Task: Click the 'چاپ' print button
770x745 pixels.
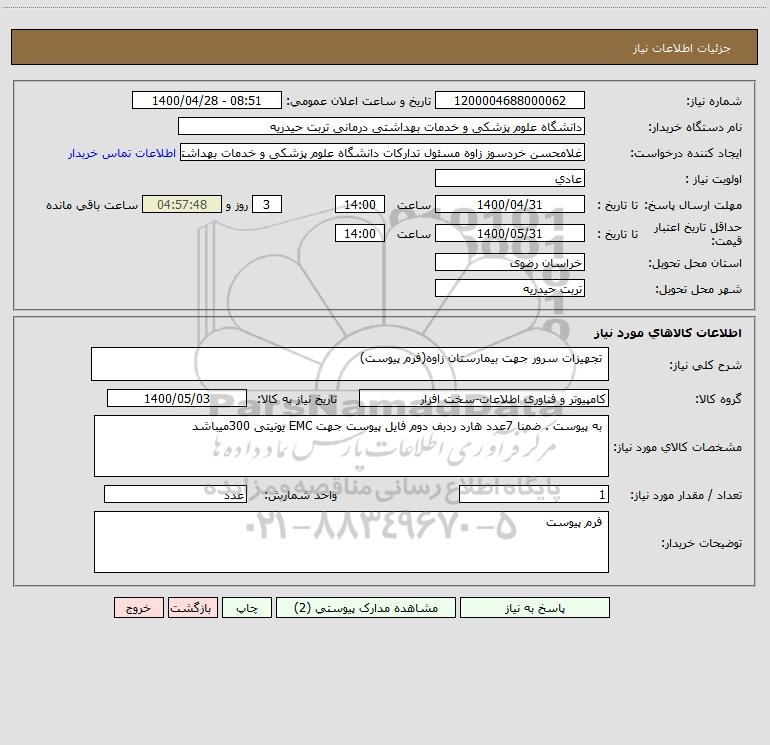Action: coord(247,608)
